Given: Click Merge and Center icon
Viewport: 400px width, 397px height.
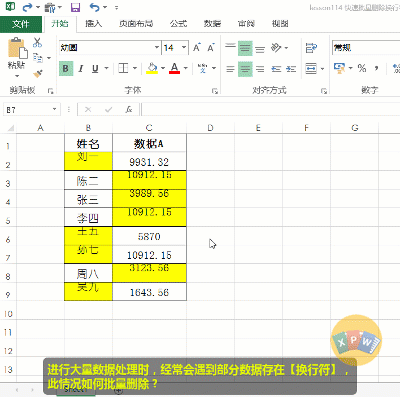Looking at the screenshot, I should tap(311, 69).
